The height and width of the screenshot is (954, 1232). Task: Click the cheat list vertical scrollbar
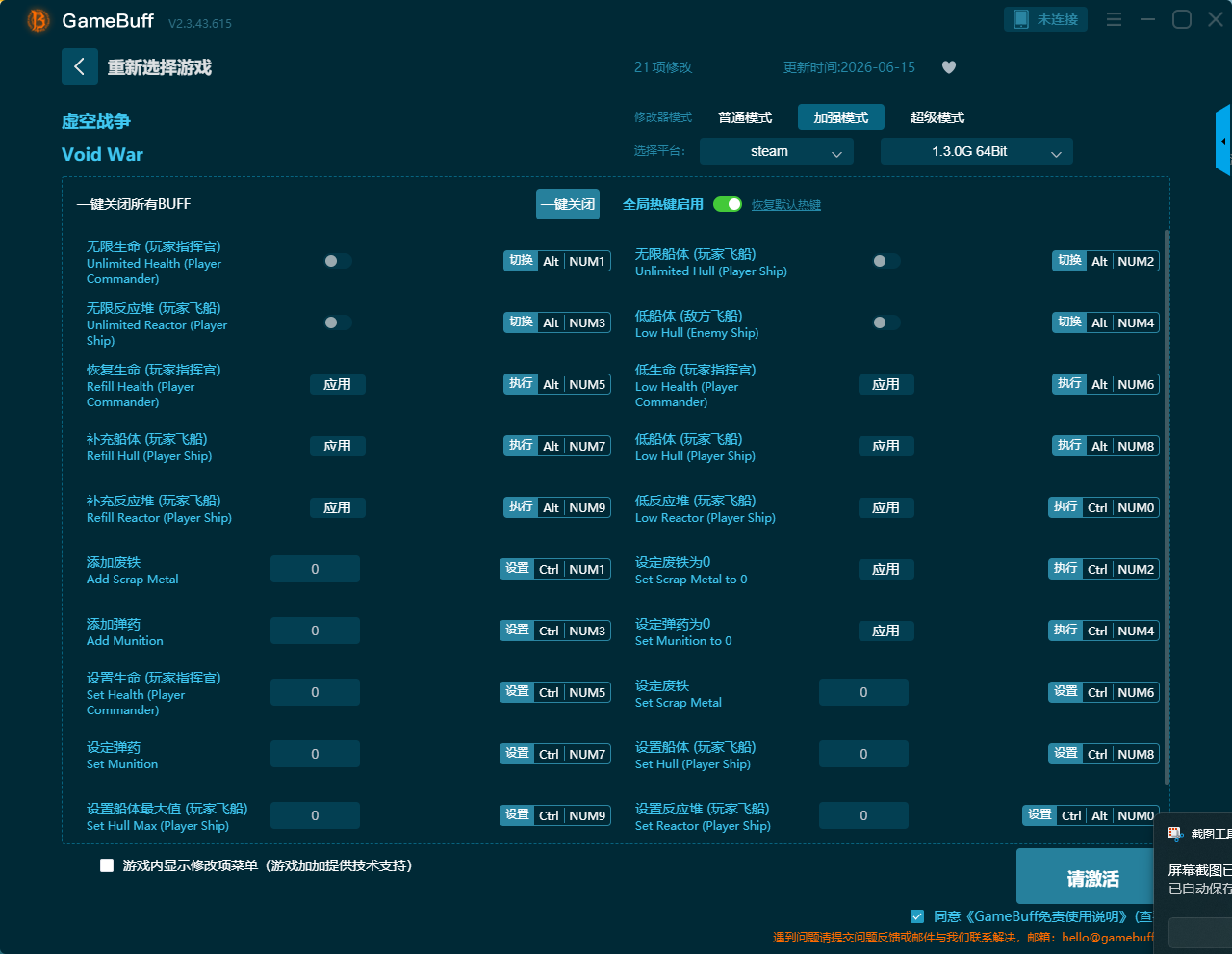pyautogui.click(x=1168, y=507)
